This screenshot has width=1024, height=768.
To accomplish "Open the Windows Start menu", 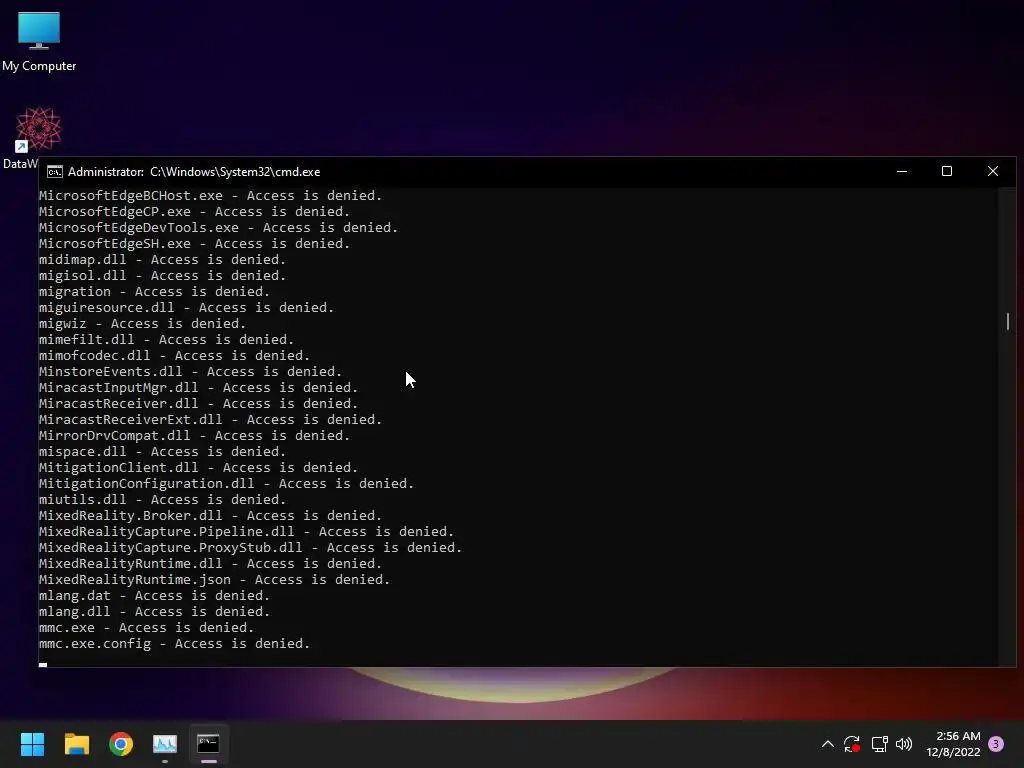I will (x=32, y=744).
